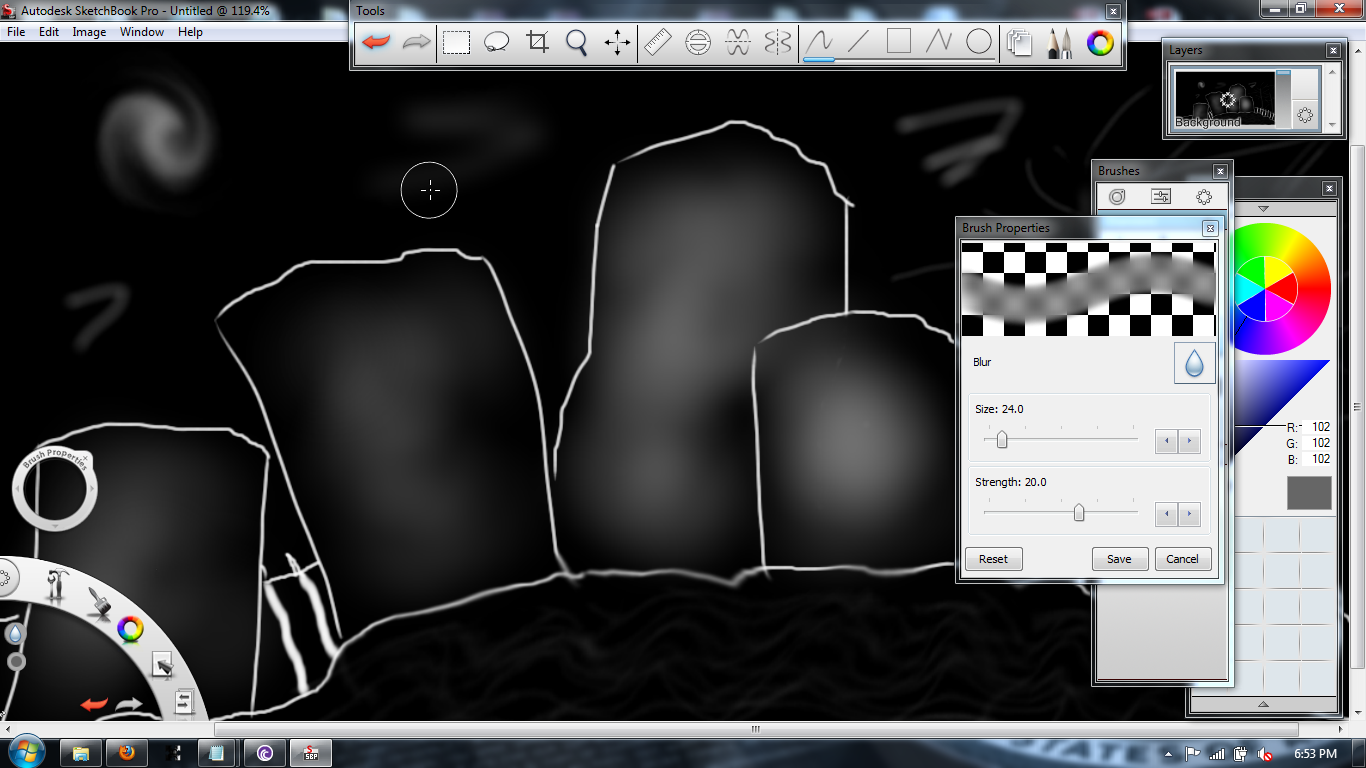Screen dimensions: 1366x768
Task: Select the Move/Transform layer tool
Action: 617,42
